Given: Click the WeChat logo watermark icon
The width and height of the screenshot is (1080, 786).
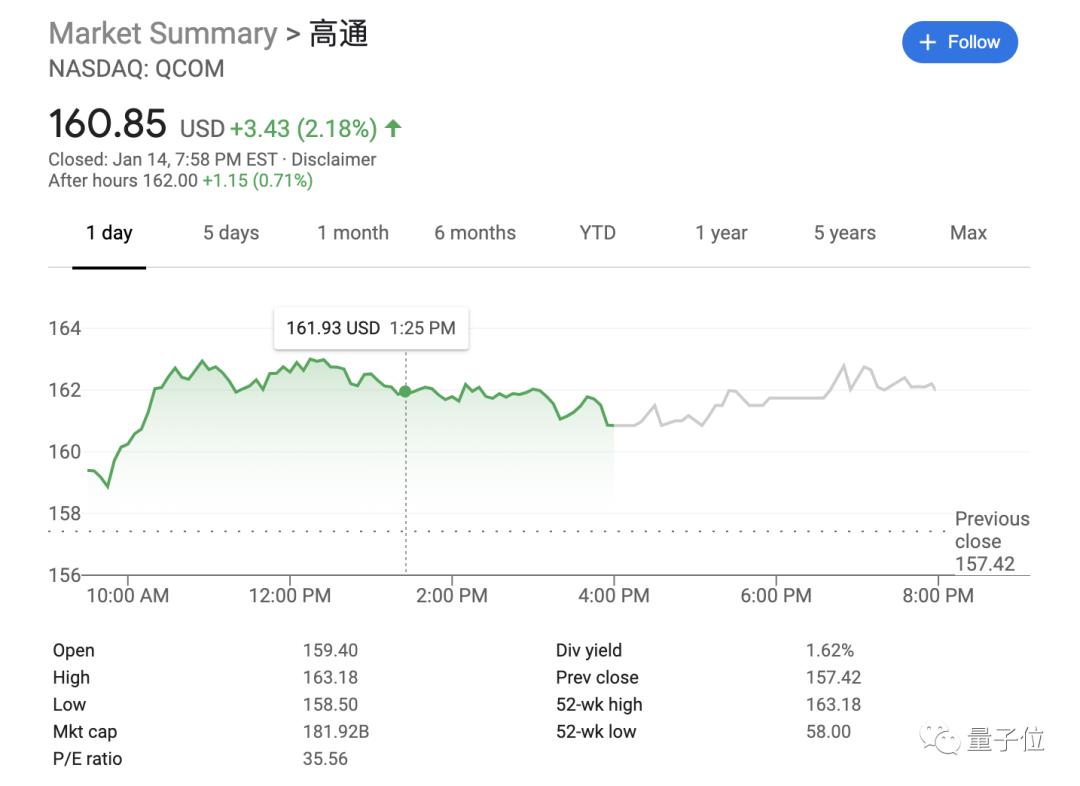Looking at the screenshot, I should coord(943,740).
